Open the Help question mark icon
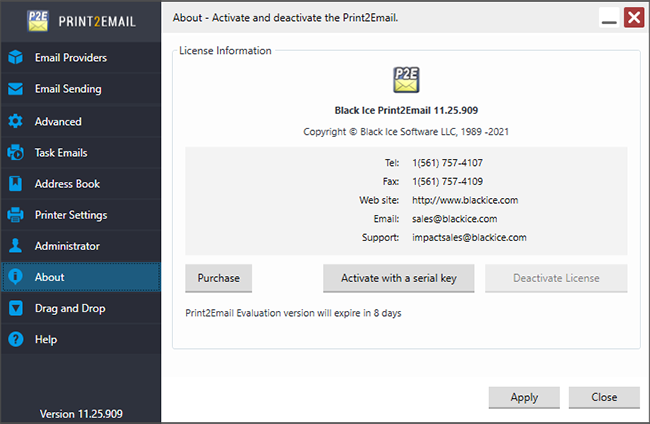 tap(15, 339)
